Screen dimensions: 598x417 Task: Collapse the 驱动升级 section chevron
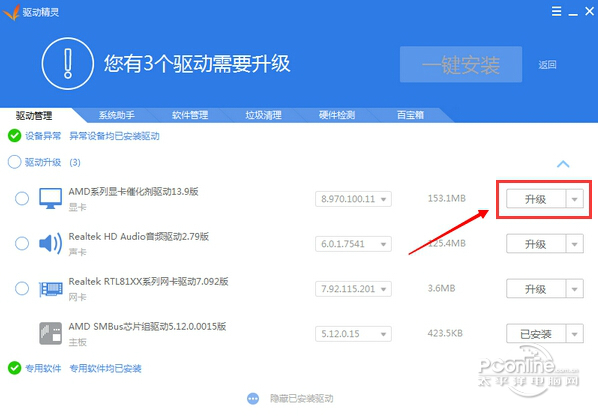[563, 164]
